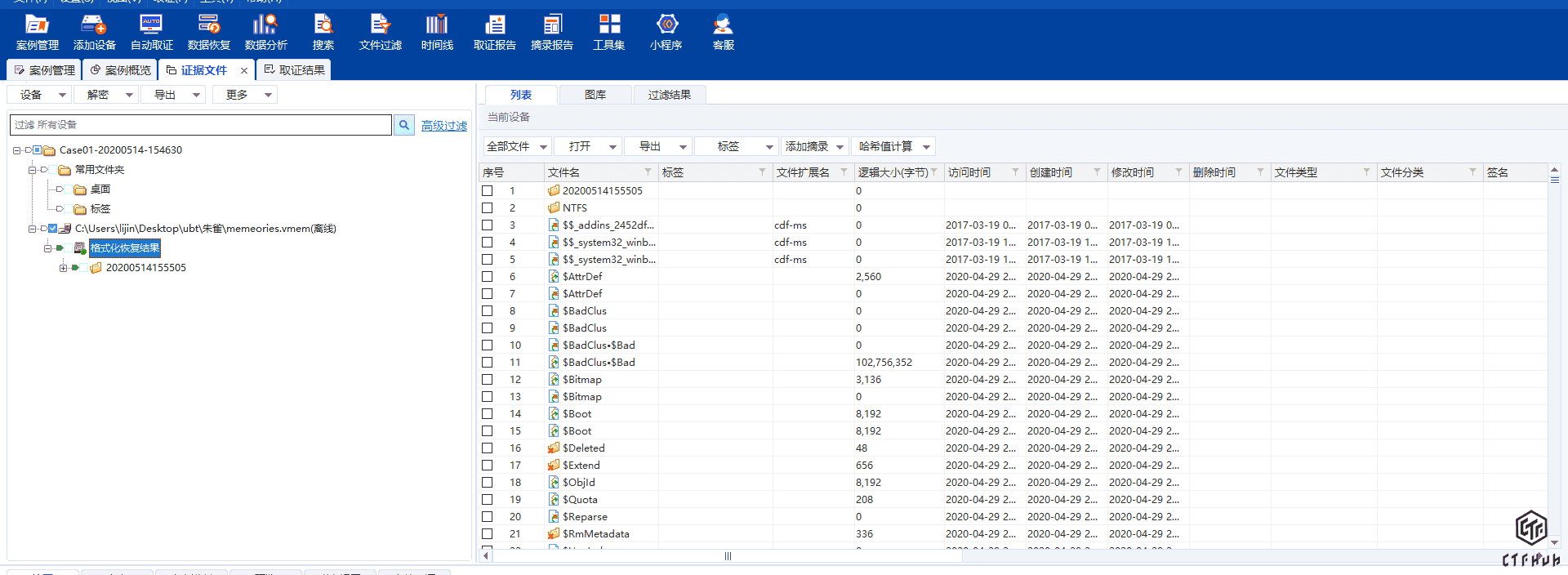Viewport: 1568px width, 575px height.
Task: Open 案例管理 in the top toolbar
Action: point(37,32)
